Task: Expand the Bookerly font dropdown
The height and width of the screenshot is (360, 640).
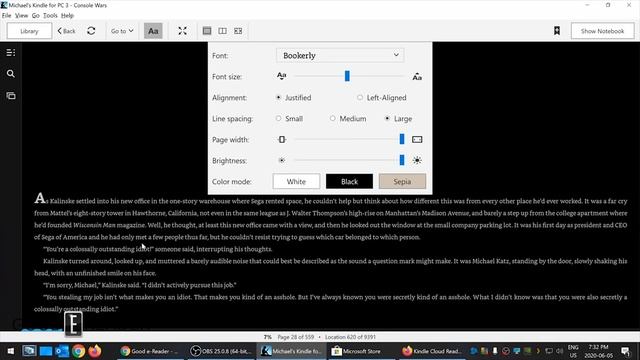Action: point(340,56)
